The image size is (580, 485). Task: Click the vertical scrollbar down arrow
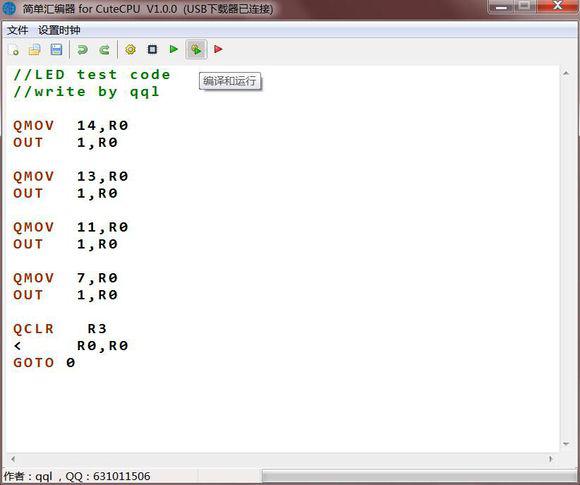566,444
